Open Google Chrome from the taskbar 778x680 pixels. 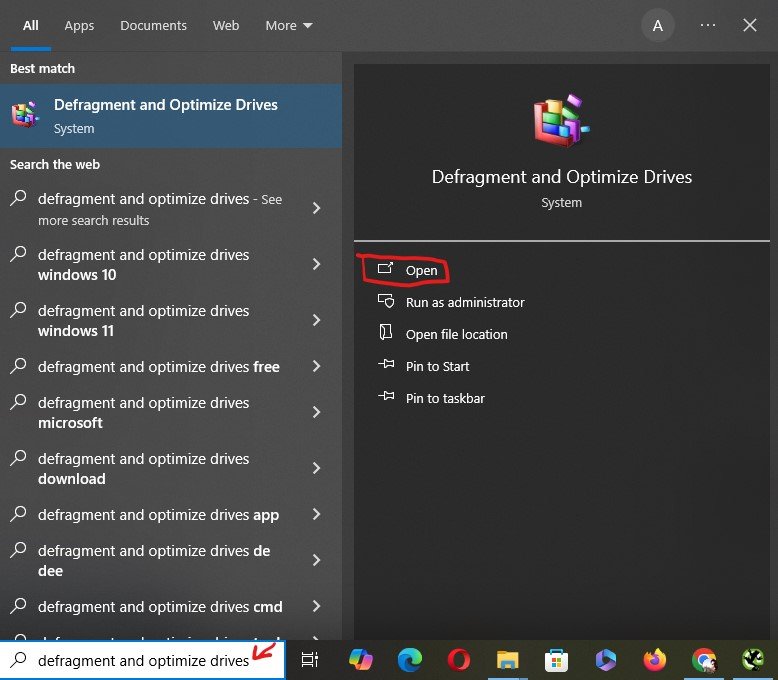[704, 660]
